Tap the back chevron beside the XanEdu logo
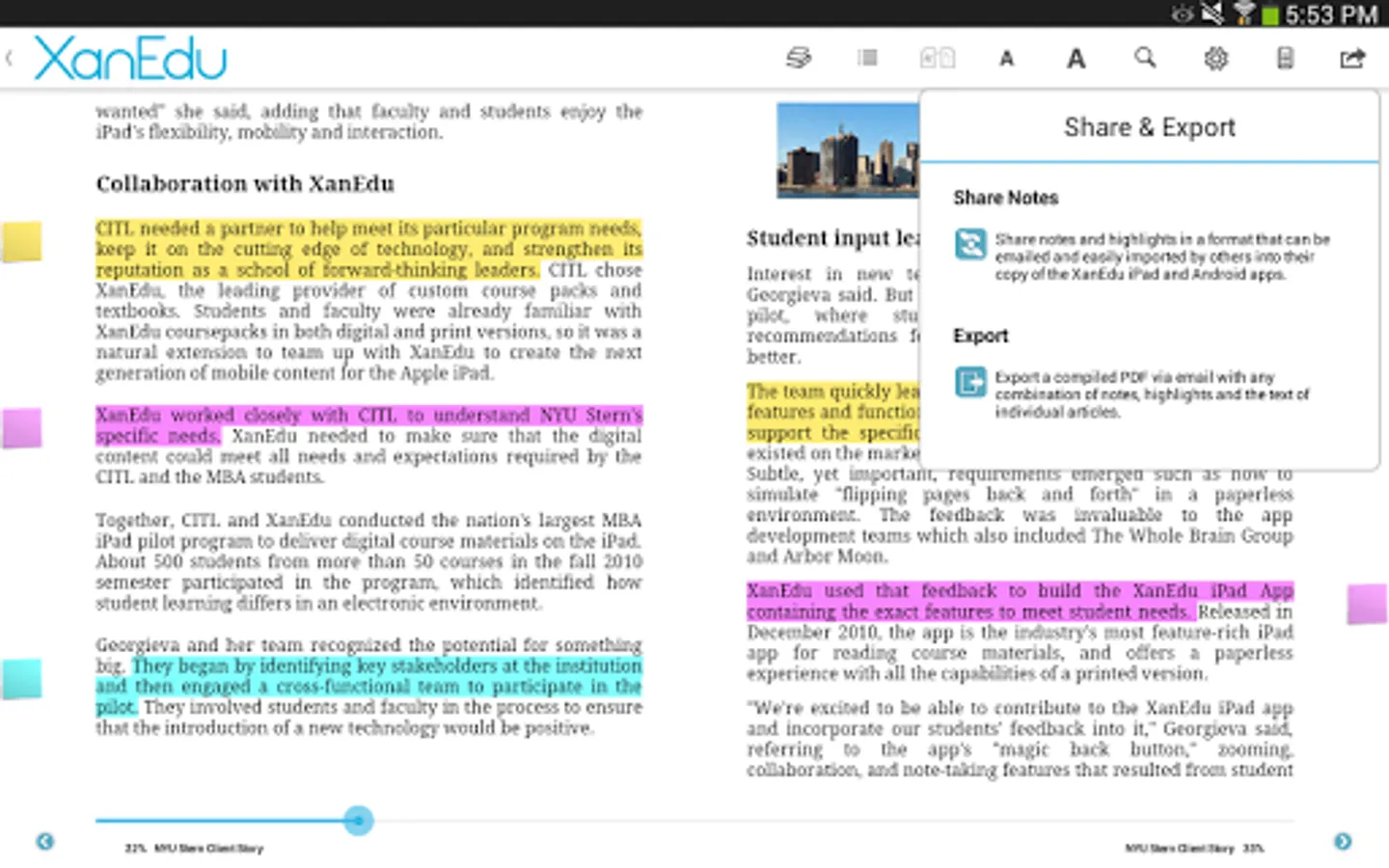This screenshot has height=868, width=1389. 9,58
